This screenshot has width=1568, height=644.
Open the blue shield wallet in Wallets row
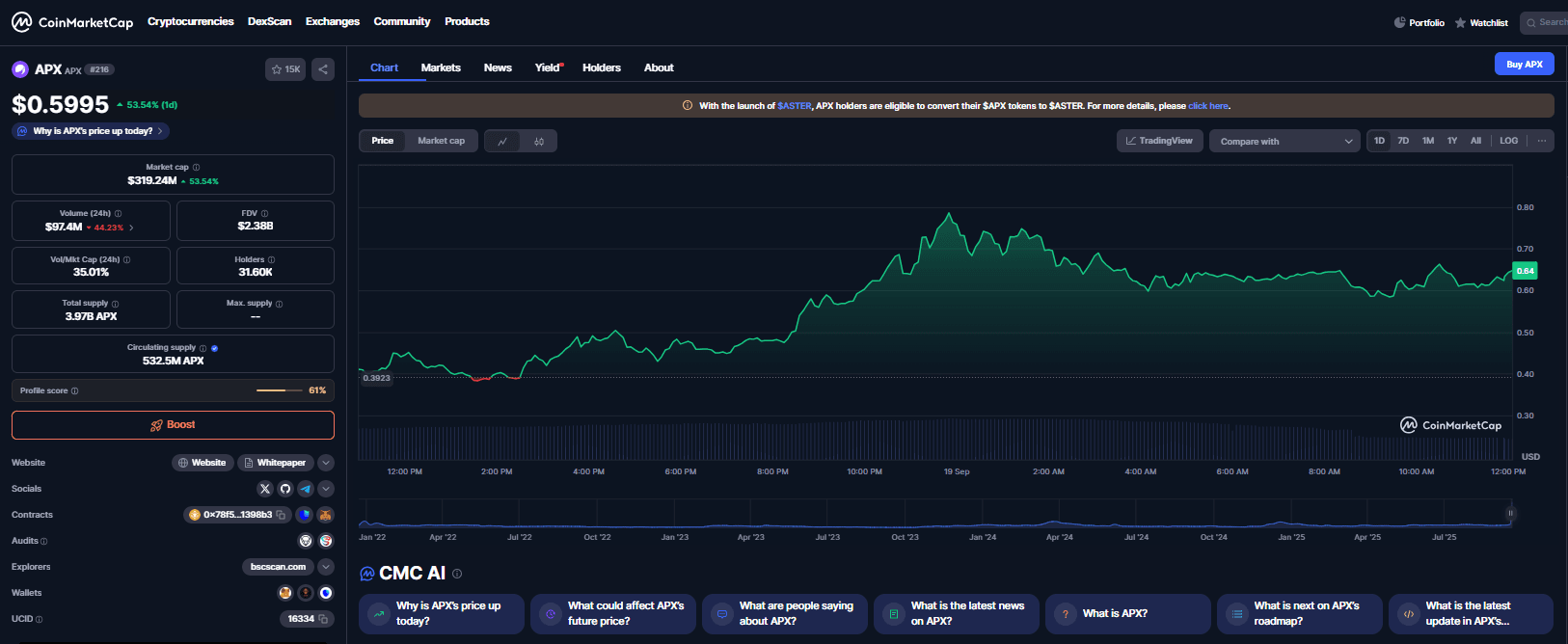(326, 593)
